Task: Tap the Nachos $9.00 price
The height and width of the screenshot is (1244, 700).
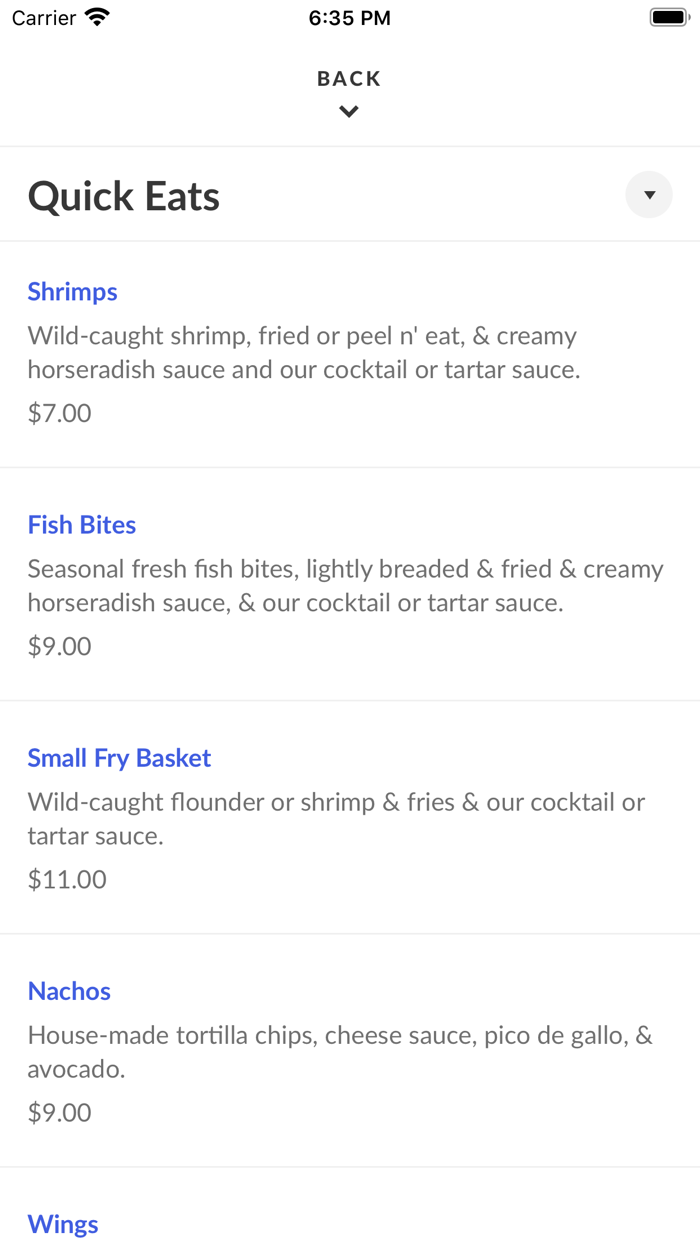Action: coord(60,1112)
